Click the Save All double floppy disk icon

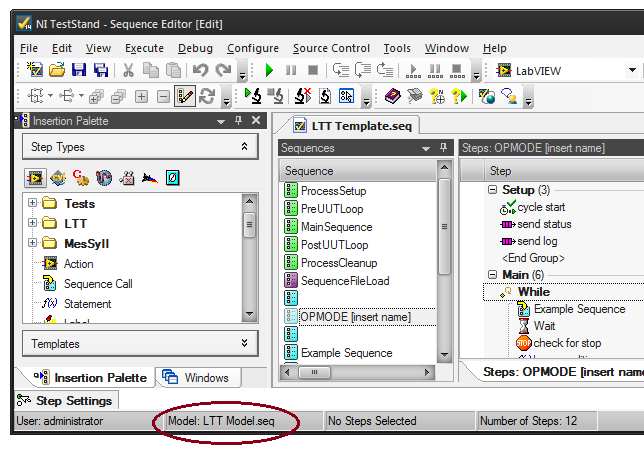coord(101,70)
